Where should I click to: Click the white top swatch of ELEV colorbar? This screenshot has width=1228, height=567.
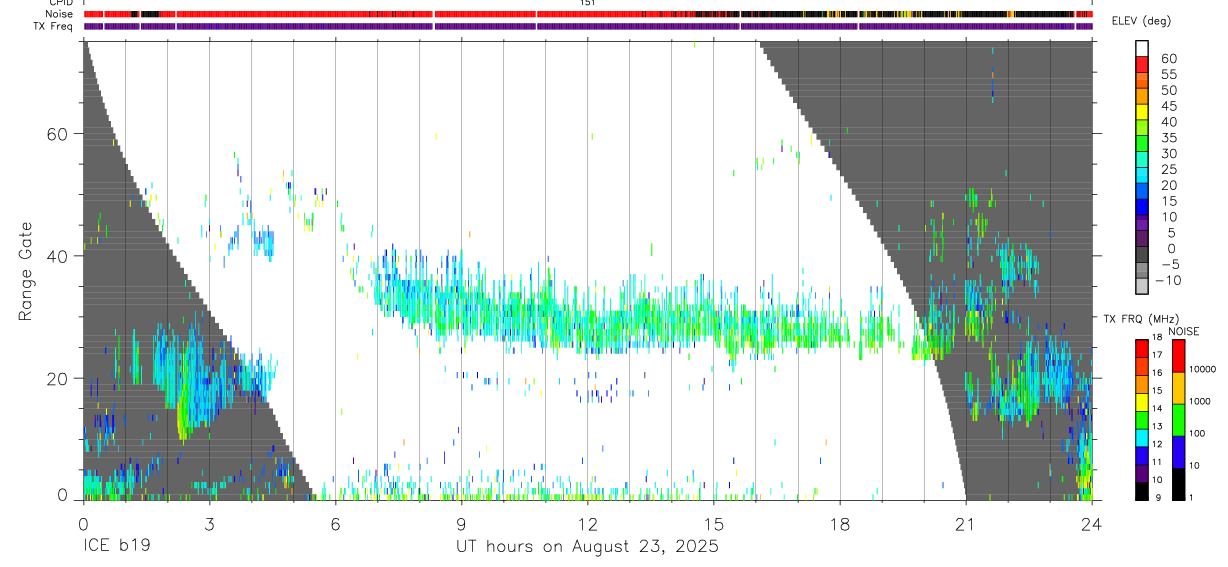(1142, 48)
